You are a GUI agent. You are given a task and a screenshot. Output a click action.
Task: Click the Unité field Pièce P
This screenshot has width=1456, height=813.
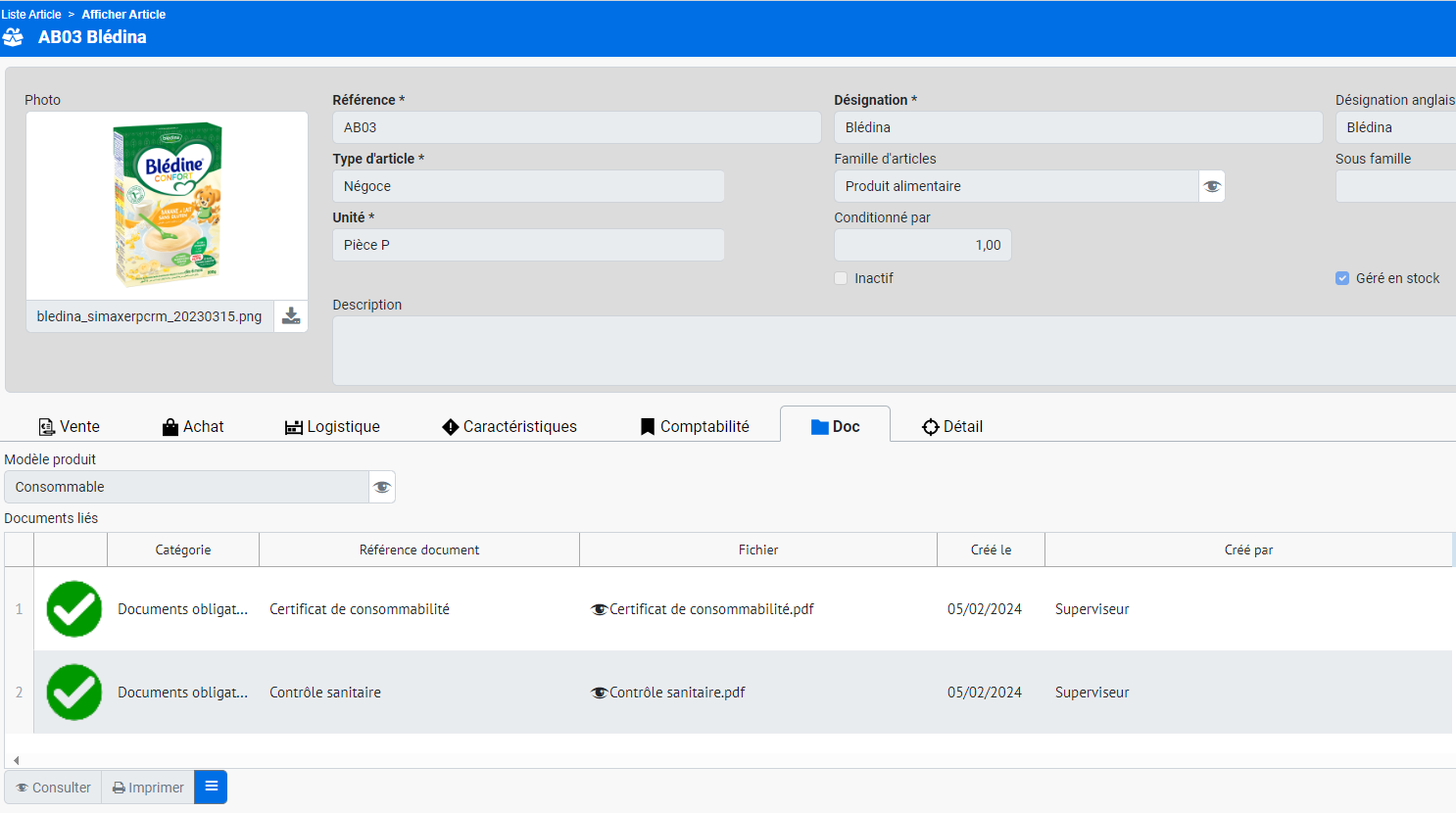(529, 245)
